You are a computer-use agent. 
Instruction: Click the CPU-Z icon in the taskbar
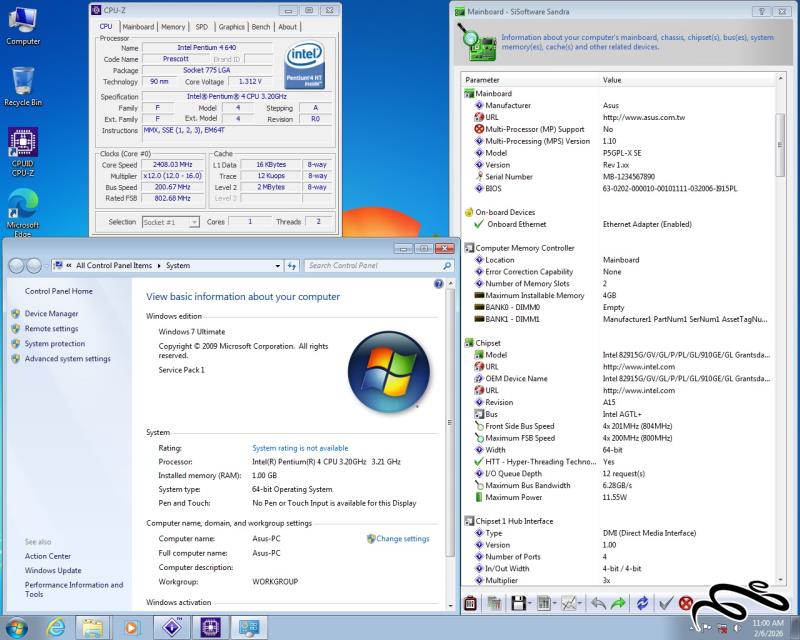[x=209, y=627]
